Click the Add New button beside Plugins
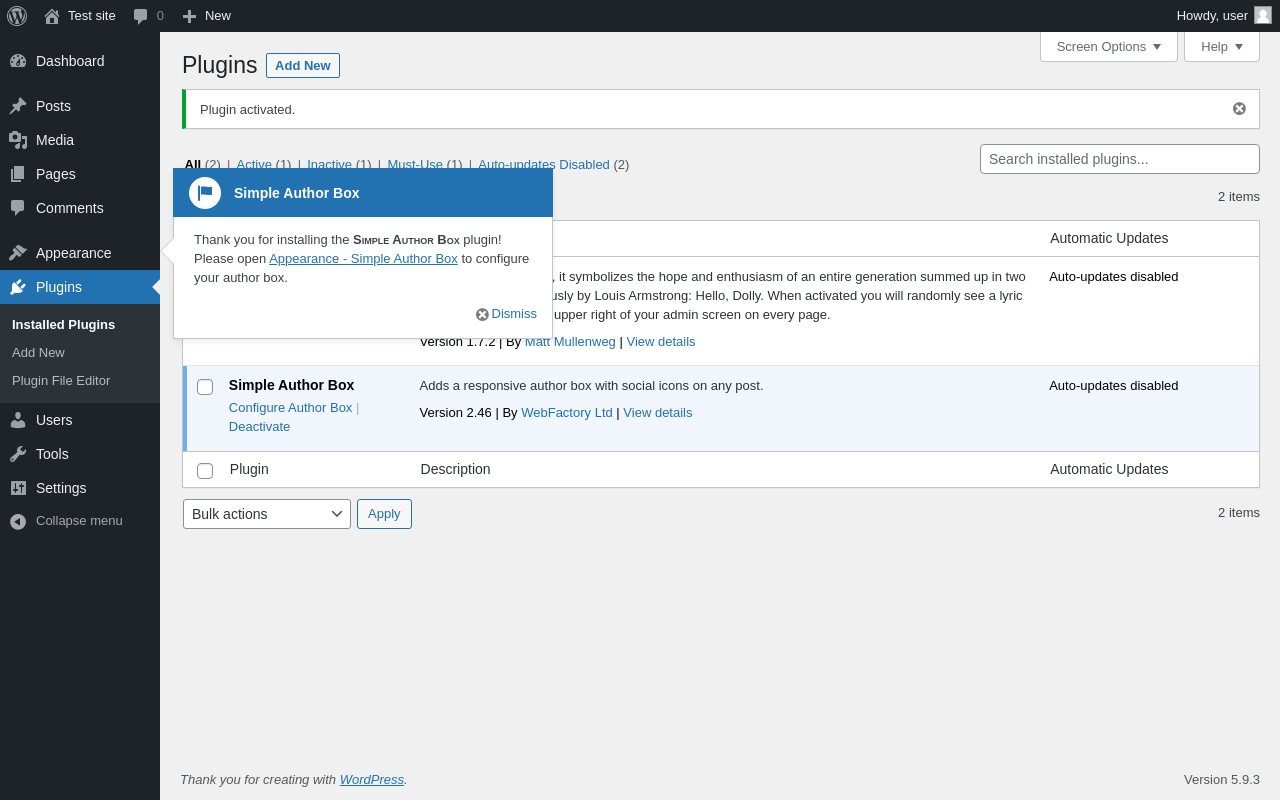The image size is (1280, 800). [303, 66]
